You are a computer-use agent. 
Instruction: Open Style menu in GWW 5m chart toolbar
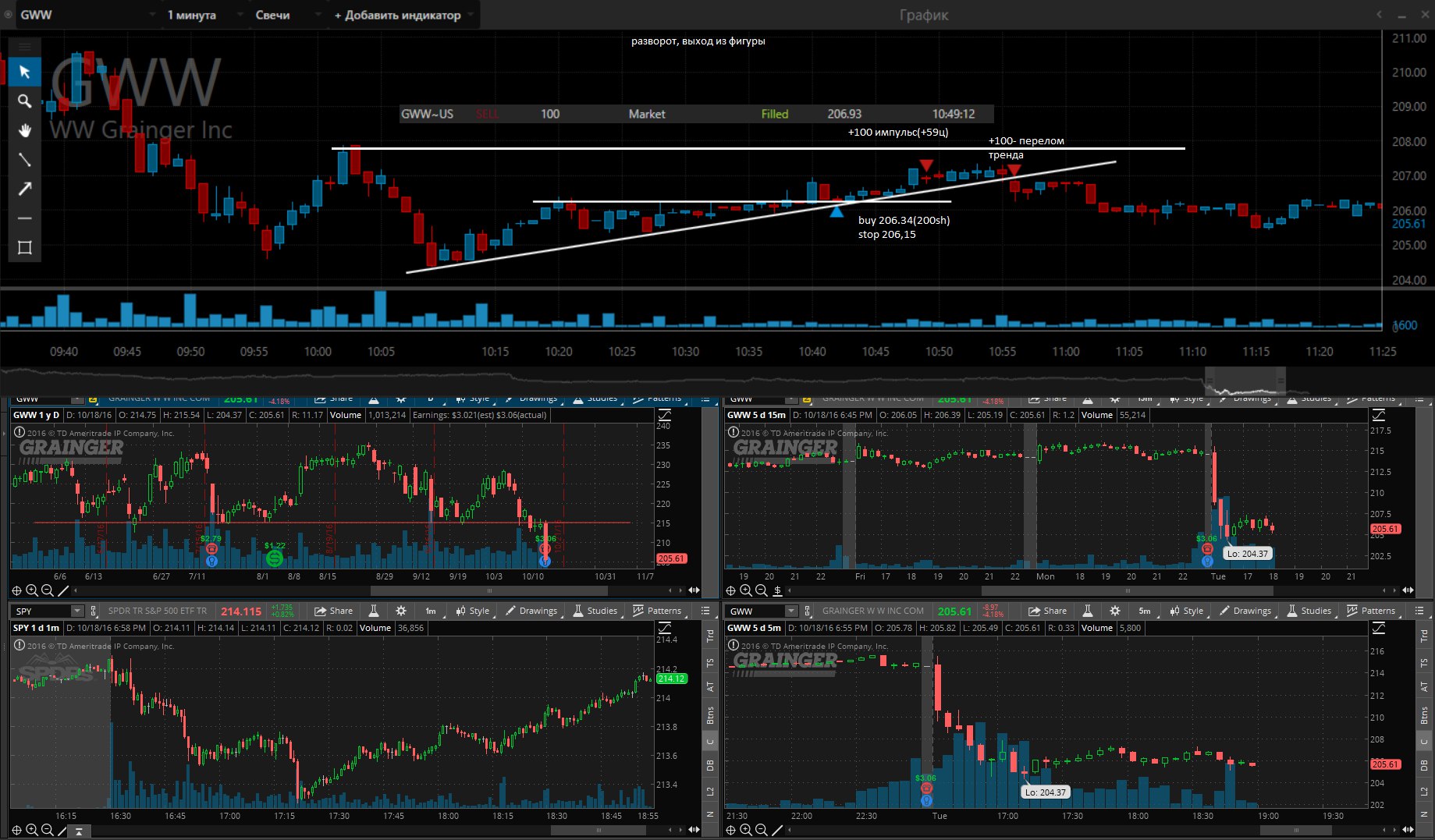(1187, 611)
